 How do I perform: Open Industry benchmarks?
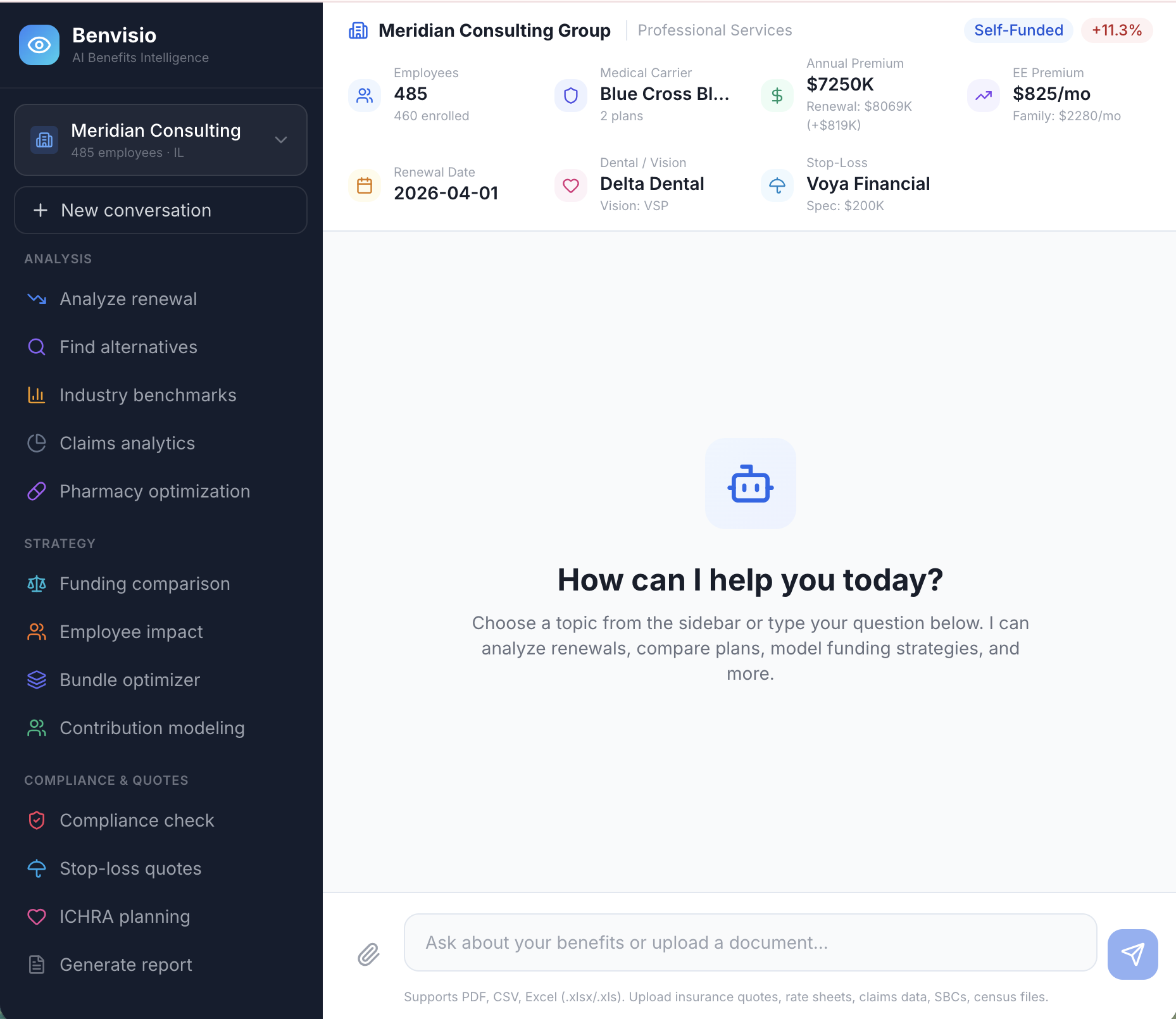[161, 395]
